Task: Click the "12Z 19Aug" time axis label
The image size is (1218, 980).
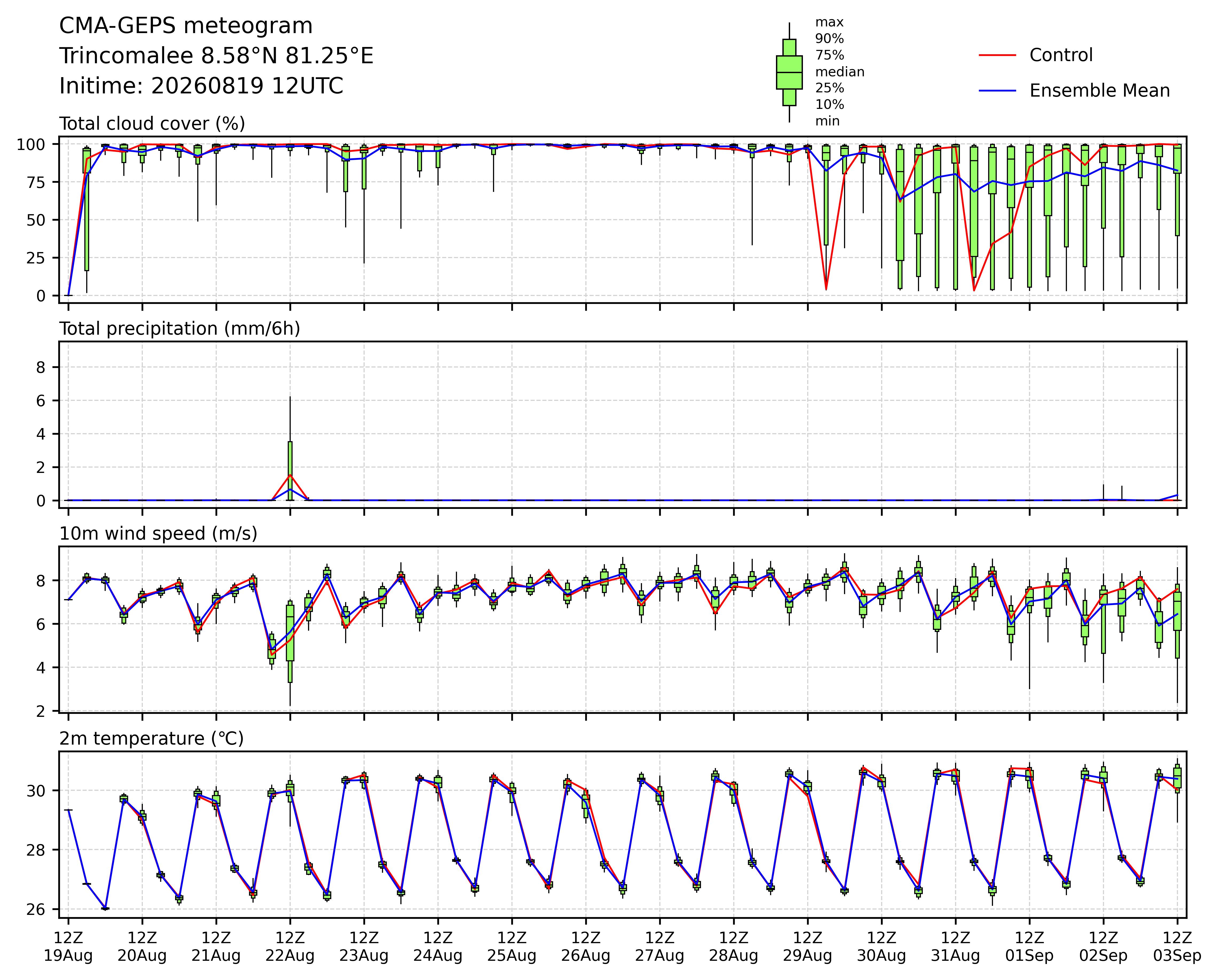Action: point(68,947)
